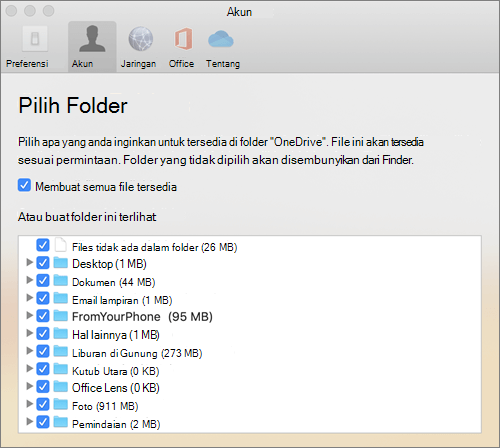500x448 pixels.
Task: Expand the Kutub Utara folder
Action: click(30, 369)
